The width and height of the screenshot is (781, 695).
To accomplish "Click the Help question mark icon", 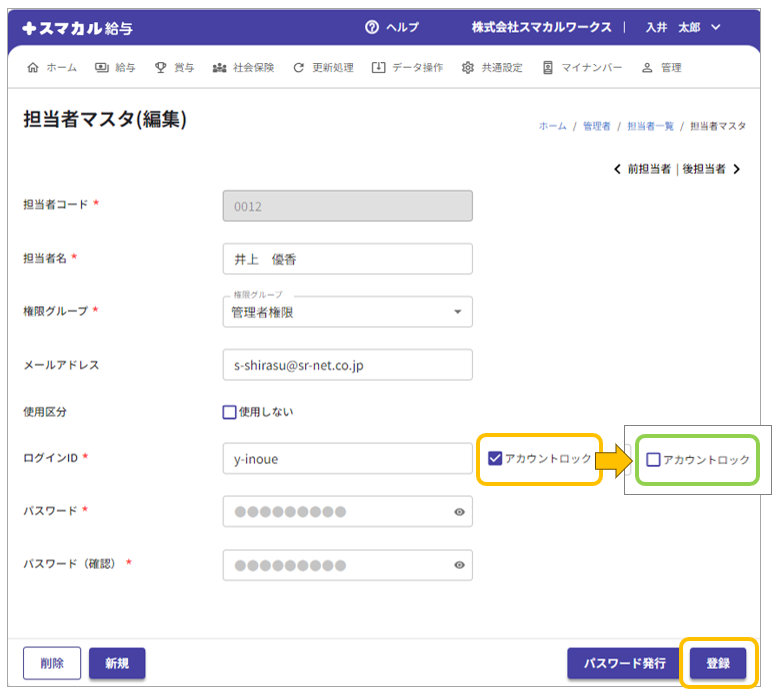I will point(372,27).
